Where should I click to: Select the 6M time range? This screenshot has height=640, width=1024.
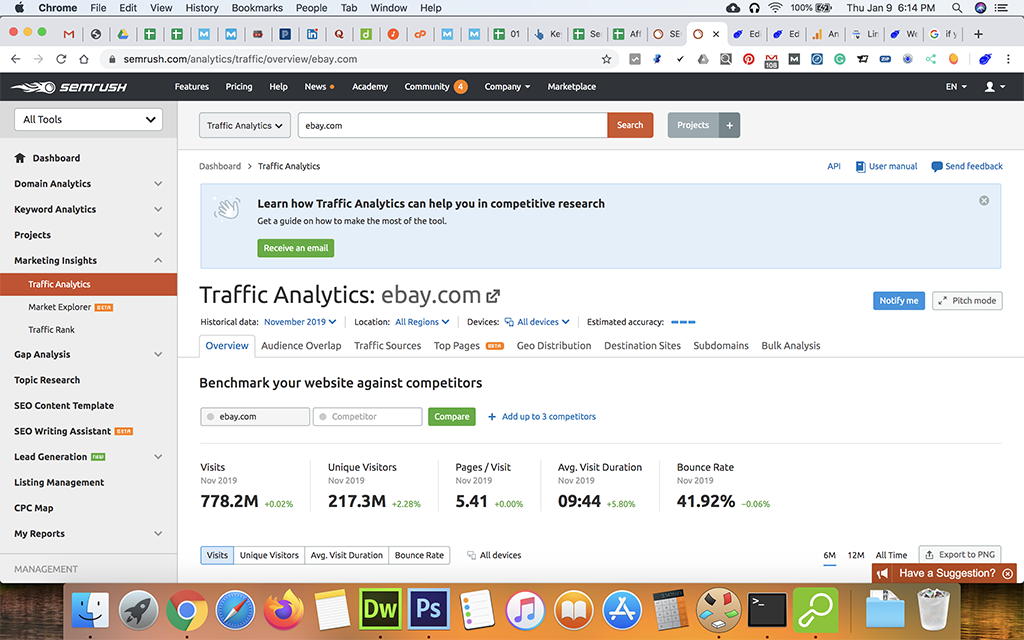(x=829, y=555)
